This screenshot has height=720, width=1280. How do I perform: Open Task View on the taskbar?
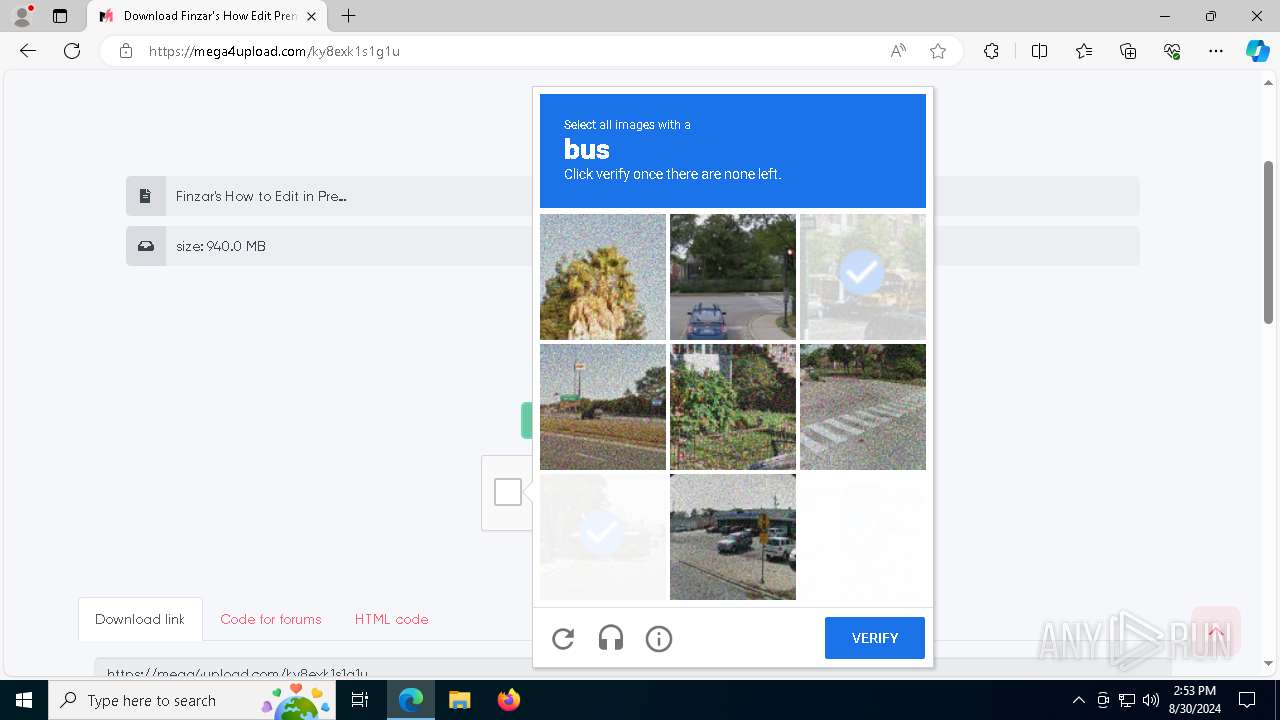pyautogui.click(x=361, y=700)
